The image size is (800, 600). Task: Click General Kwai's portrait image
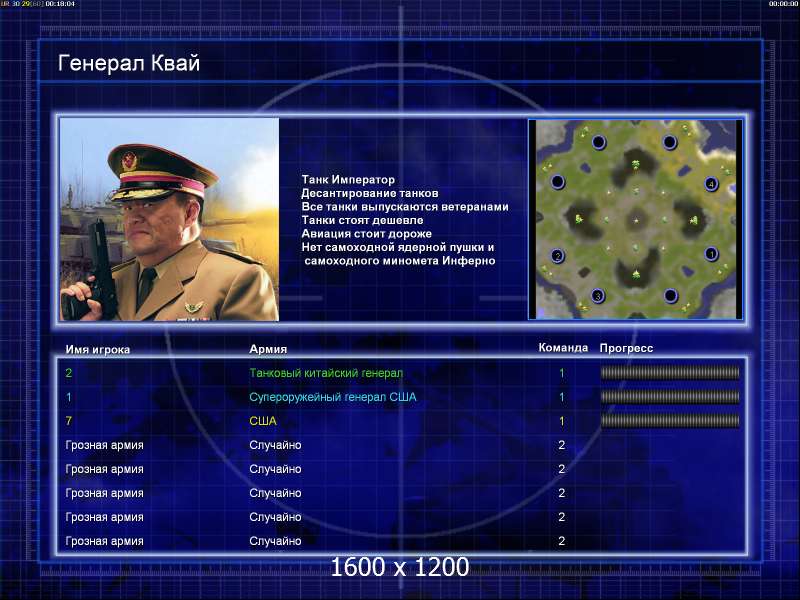[169, 219]
